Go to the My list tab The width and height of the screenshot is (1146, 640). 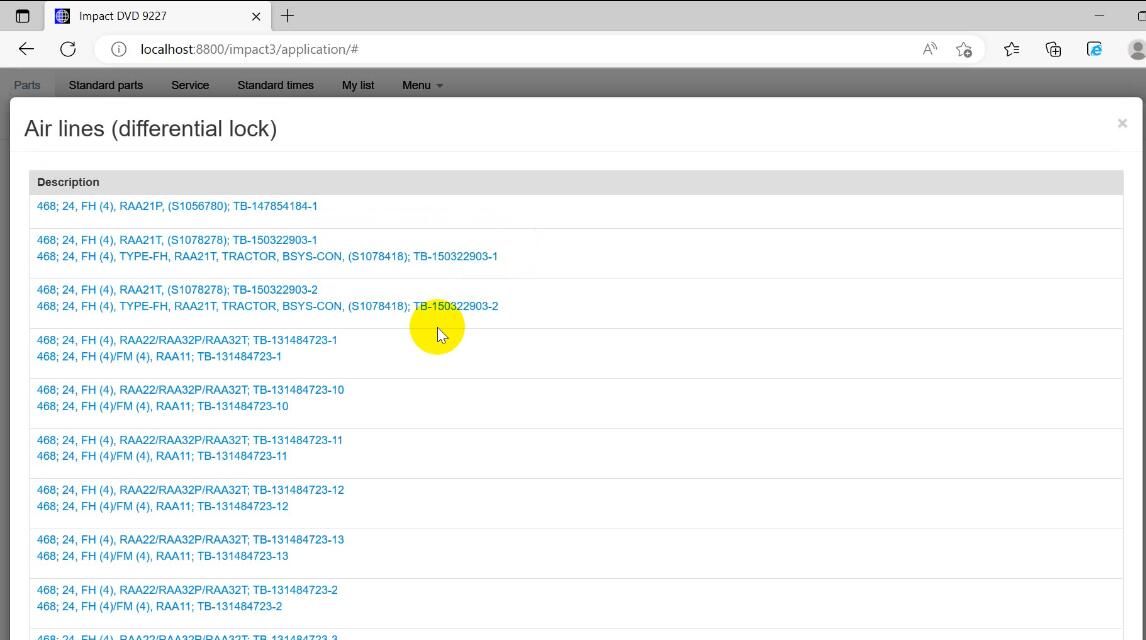pyautogui.click(x=358, y=85)
